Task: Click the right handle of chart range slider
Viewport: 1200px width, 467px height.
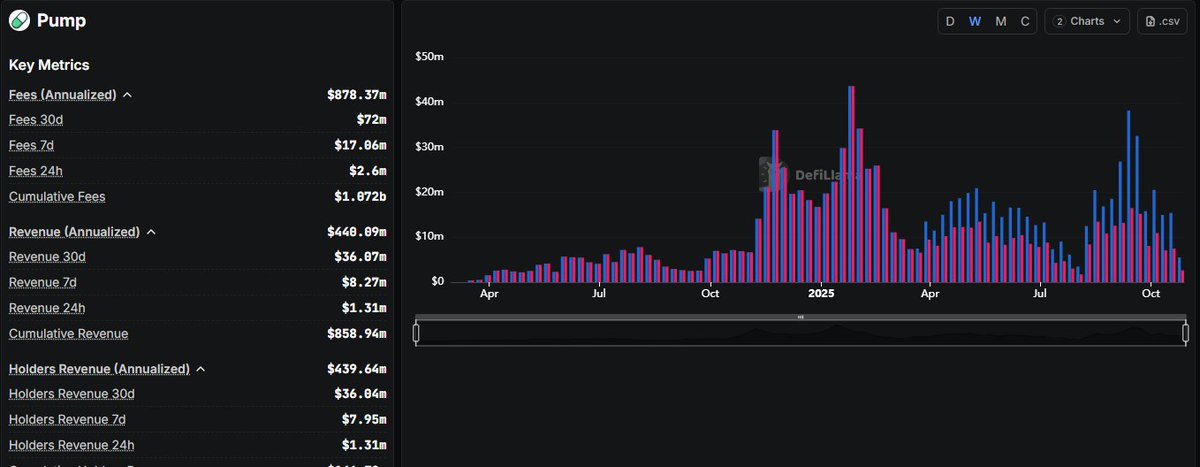Action: click(x=1185, y=334)
